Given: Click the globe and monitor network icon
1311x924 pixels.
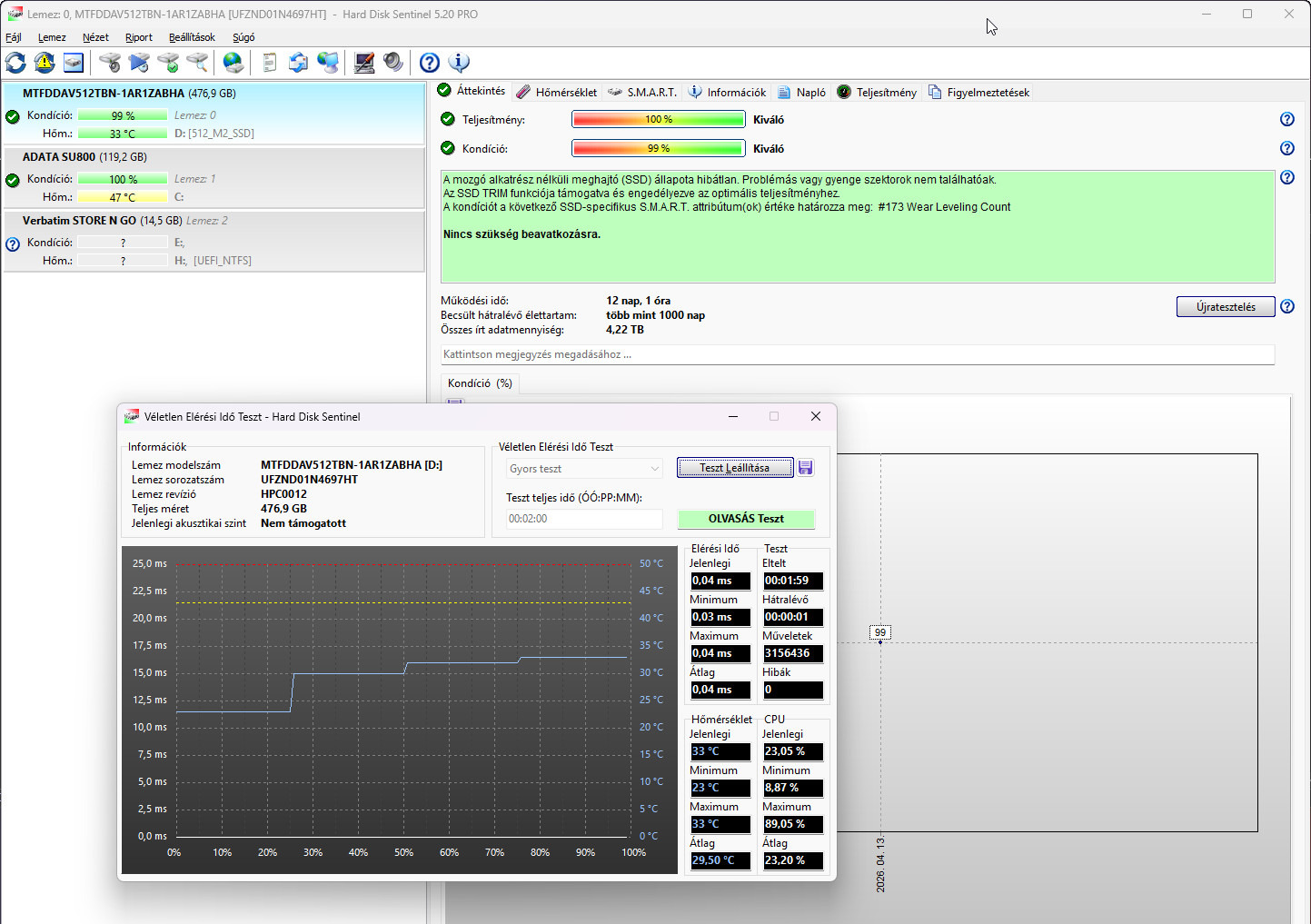Looking at the screenshot, I should click(328, 63).
